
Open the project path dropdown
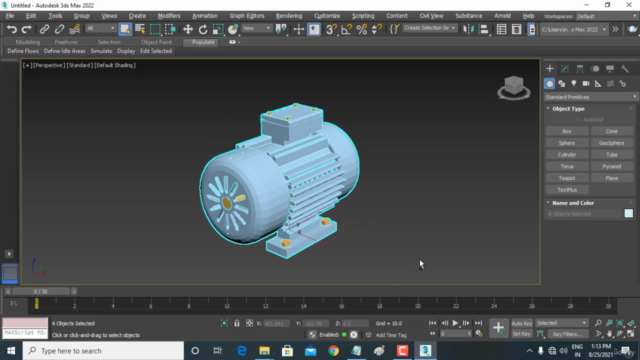tap(573, 29)
